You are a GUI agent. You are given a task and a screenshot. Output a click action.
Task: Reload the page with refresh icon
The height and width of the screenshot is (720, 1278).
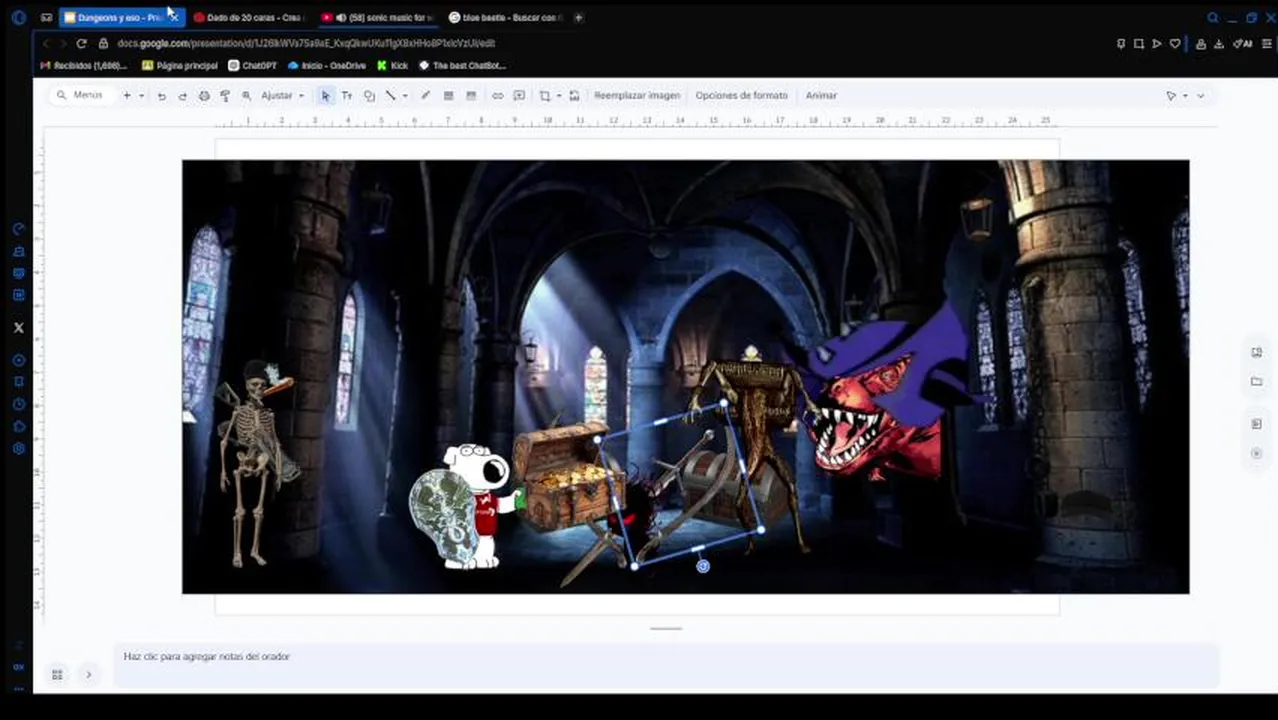click(81, 44)
